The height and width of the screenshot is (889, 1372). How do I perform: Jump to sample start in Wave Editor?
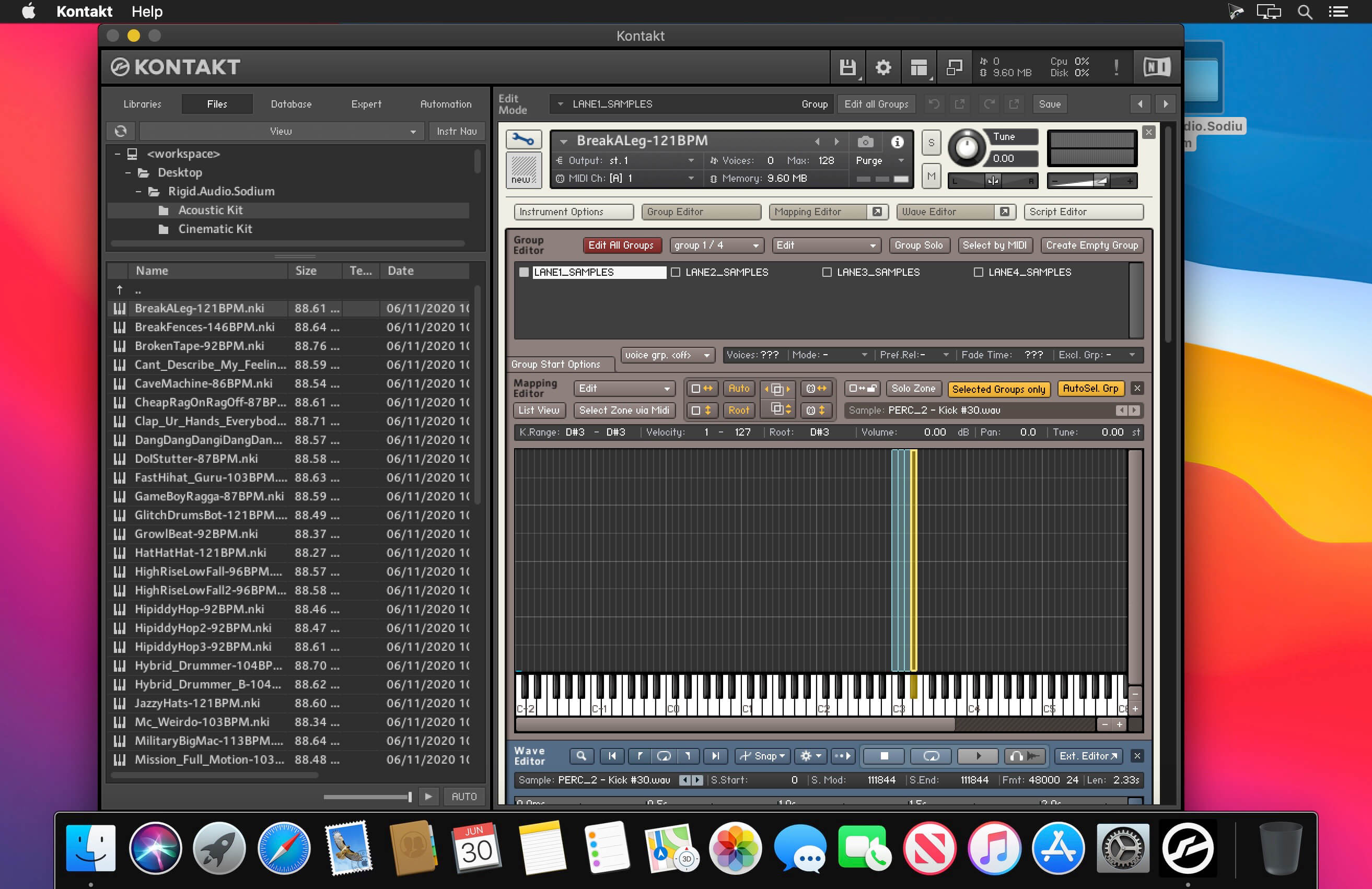coord(612,756)
